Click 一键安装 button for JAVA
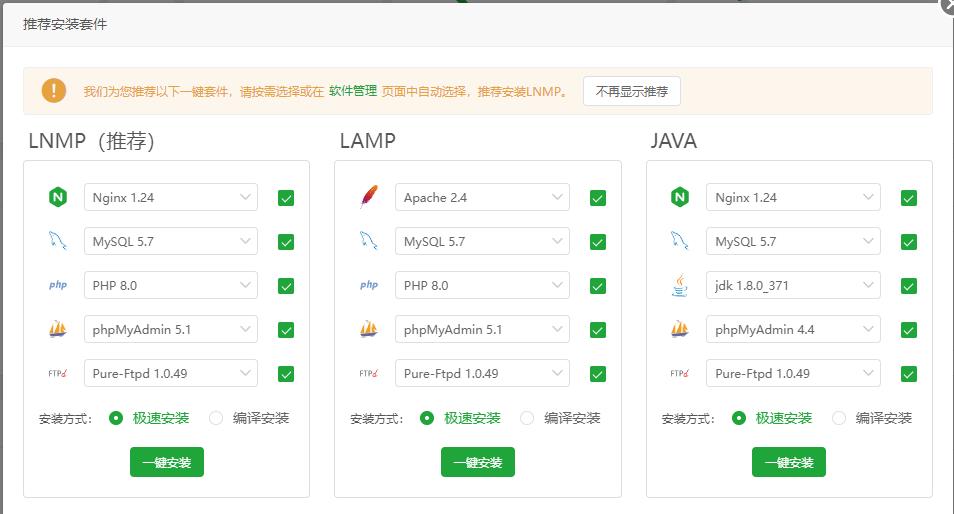This screenshot has width=954, height=514. [789, 462]
